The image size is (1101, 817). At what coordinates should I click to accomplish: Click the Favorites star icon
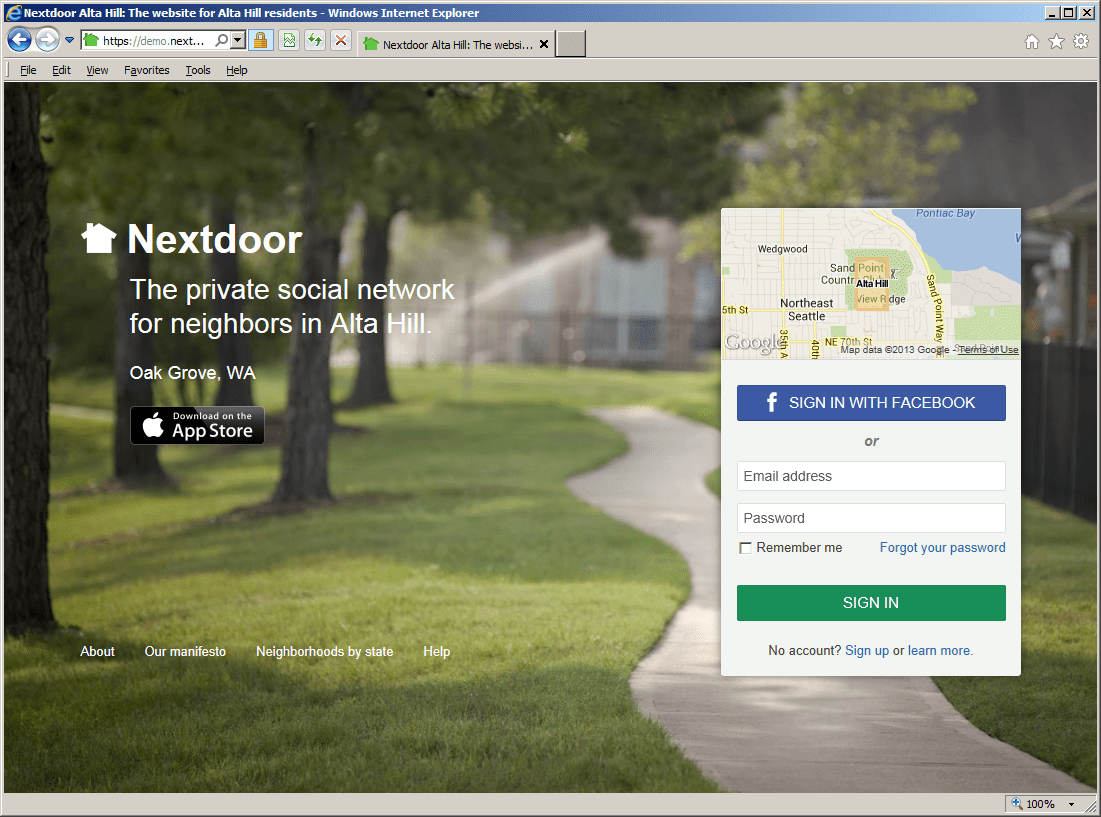click(1056, 42)
